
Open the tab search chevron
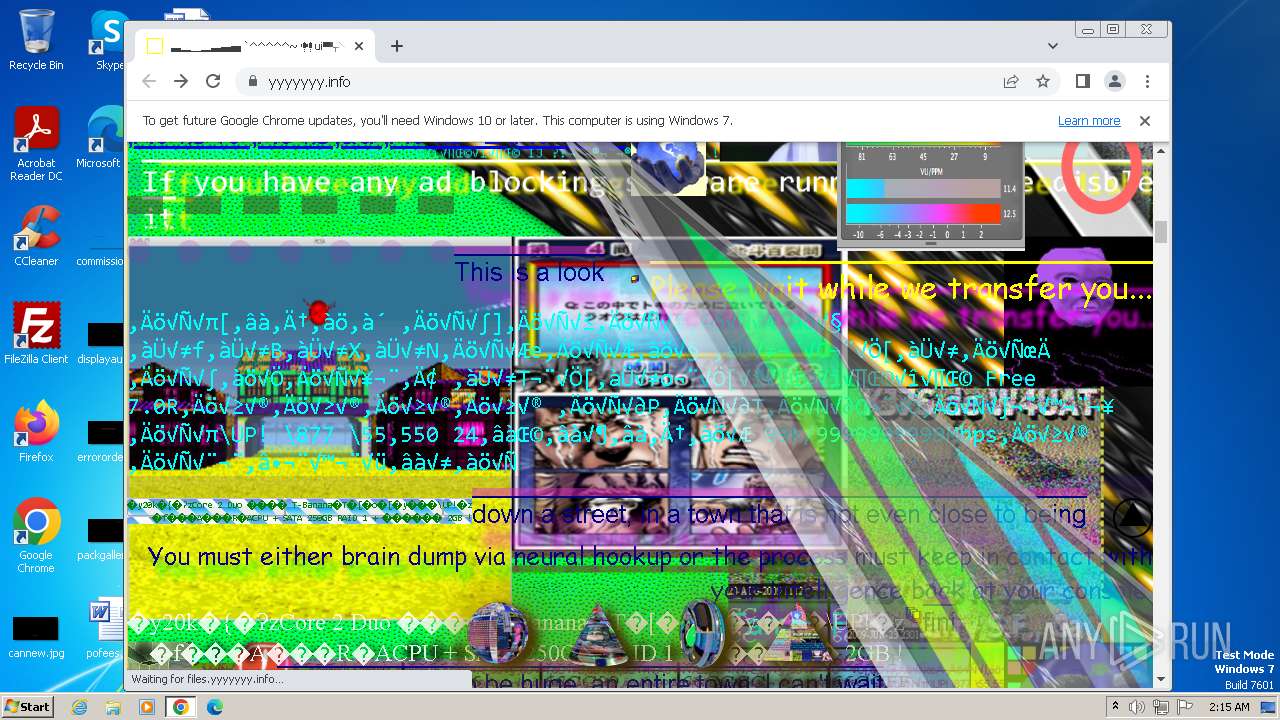click(1052, 46)
